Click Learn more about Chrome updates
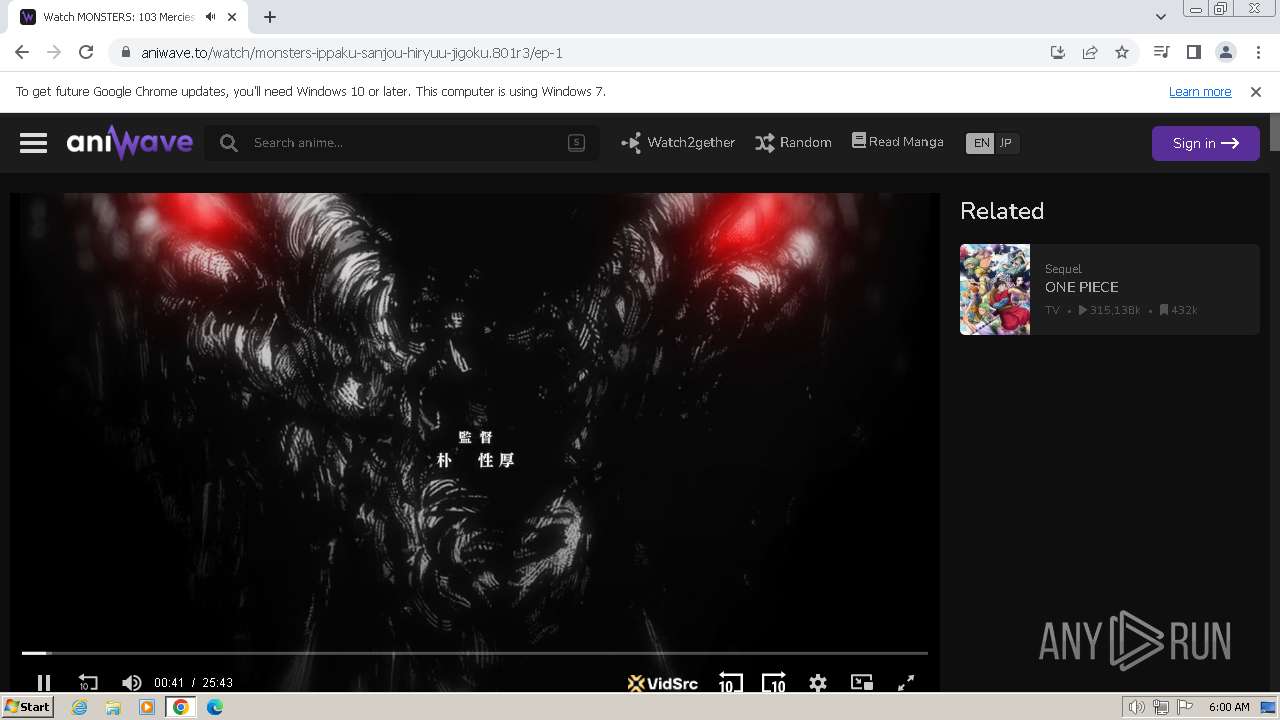1280x720 pixels. (x=1200, y=91)
